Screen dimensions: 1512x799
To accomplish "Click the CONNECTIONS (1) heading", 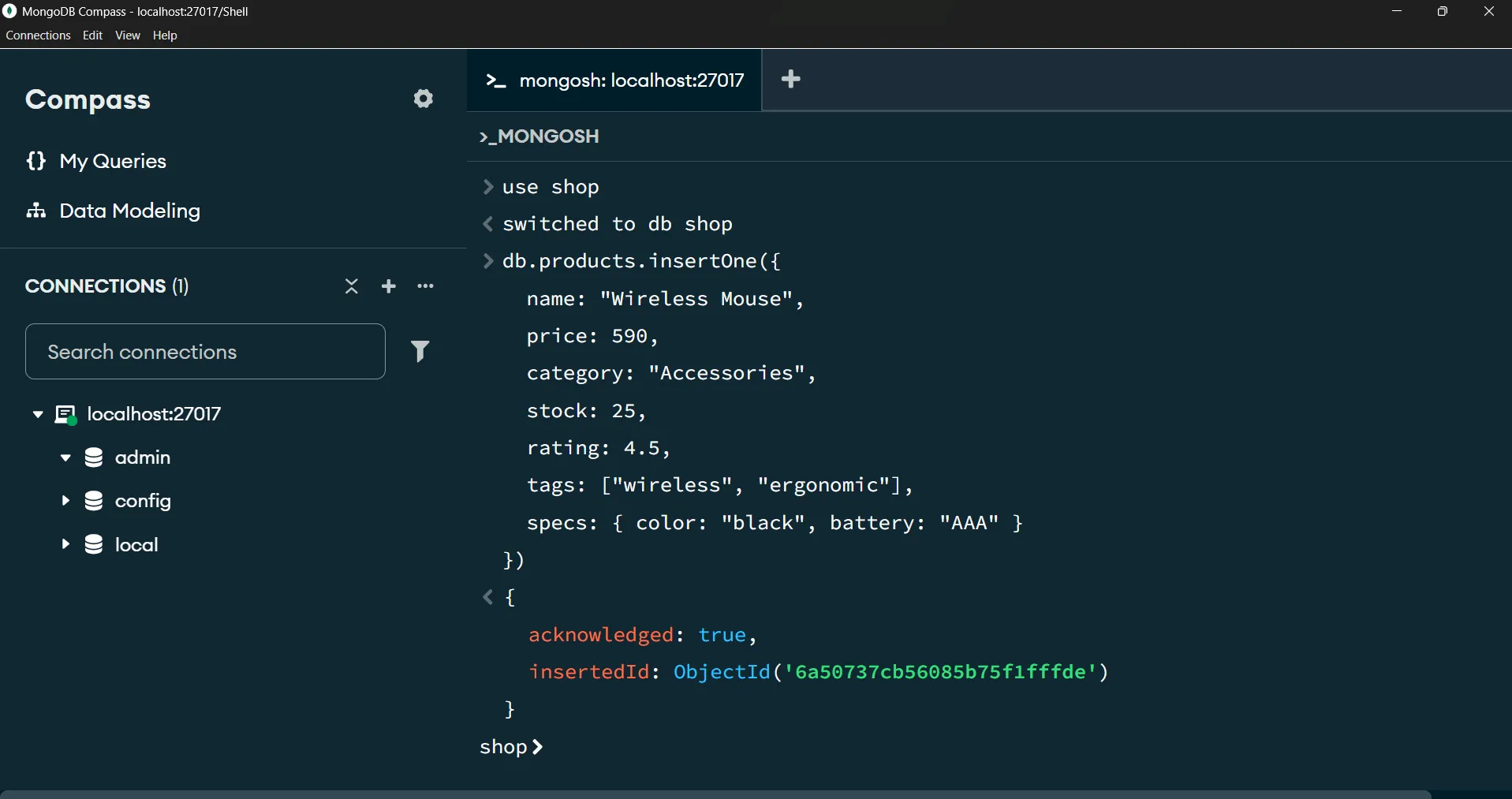I will (x=107, y=286).
